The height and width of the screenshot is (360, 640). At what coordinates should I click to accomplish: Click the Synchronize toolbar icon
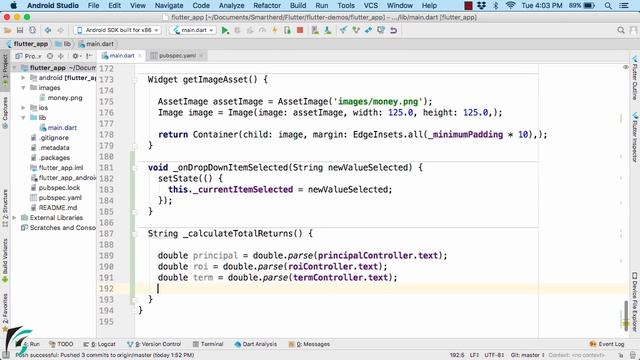pyautogui.click(x=32, y=30)
